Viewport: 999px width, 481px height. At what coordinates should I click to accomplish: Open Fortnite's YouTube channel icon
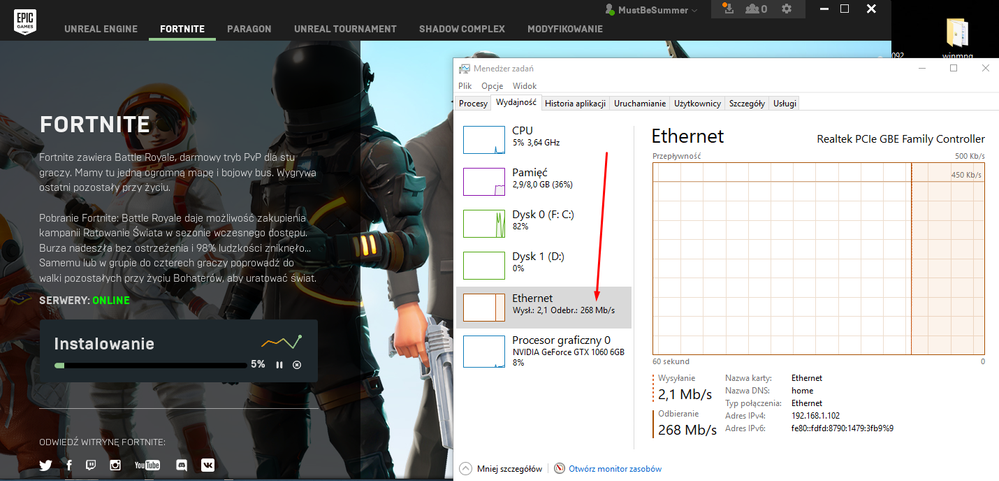point(147,465)
